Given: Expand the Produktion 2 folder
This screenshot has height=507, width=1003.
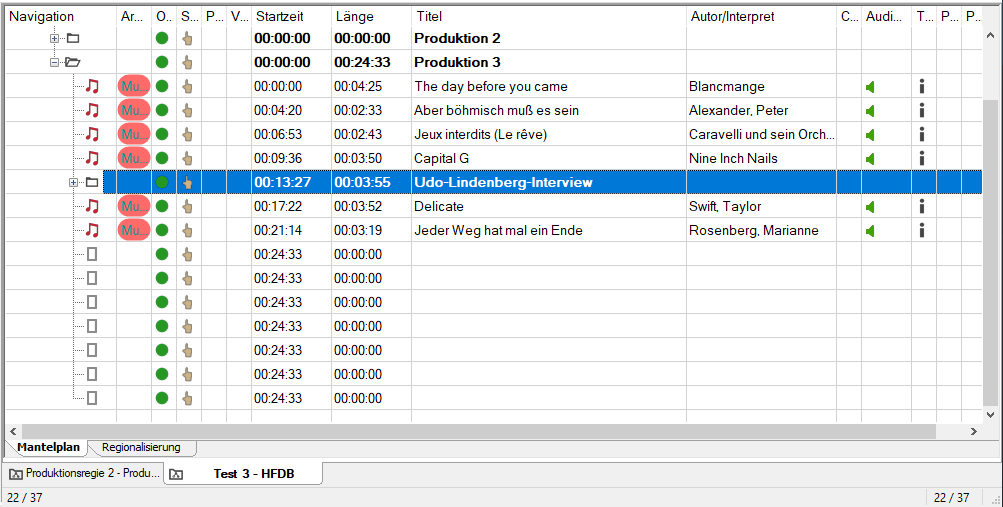Looking at the screenshot, I should point(55,38).
